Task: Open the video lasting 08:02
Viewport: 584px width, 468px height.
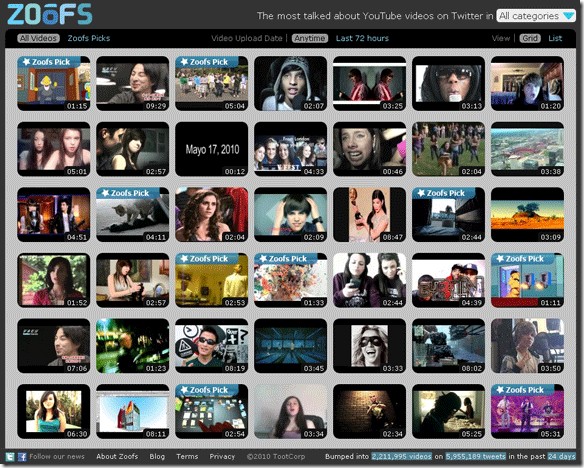Action: click(x=448, y=346)
